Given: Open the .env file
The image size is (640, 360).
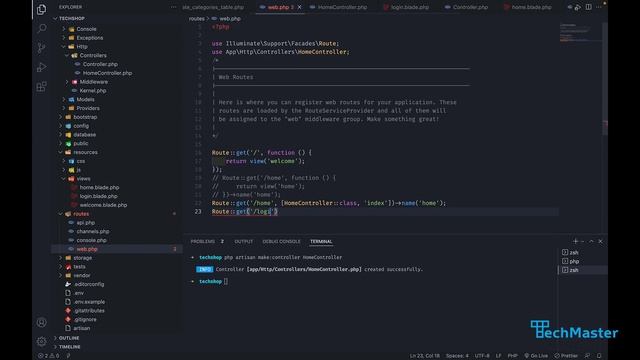Looking at the screenshot, I should [78, 293].
